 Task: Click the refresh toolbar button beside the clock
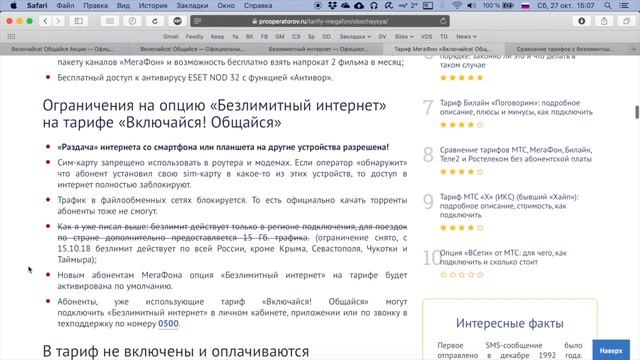click(x=155, y=21)
